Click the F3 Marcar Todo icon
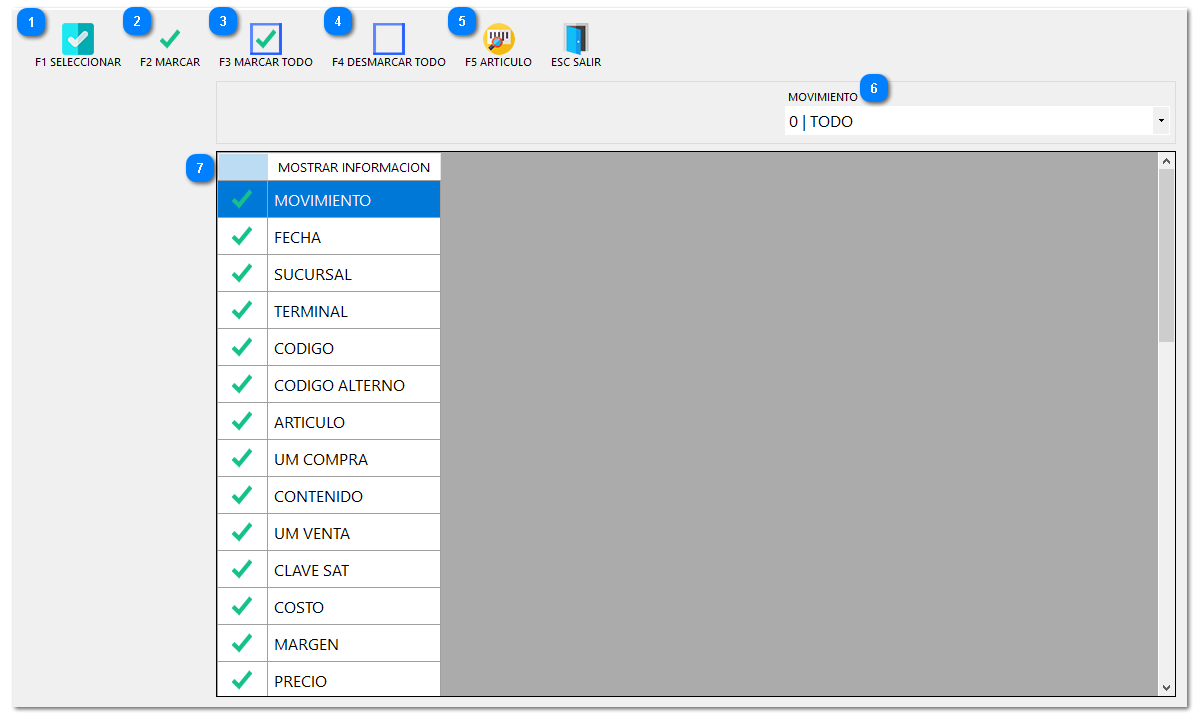 (x=266, y=39)
